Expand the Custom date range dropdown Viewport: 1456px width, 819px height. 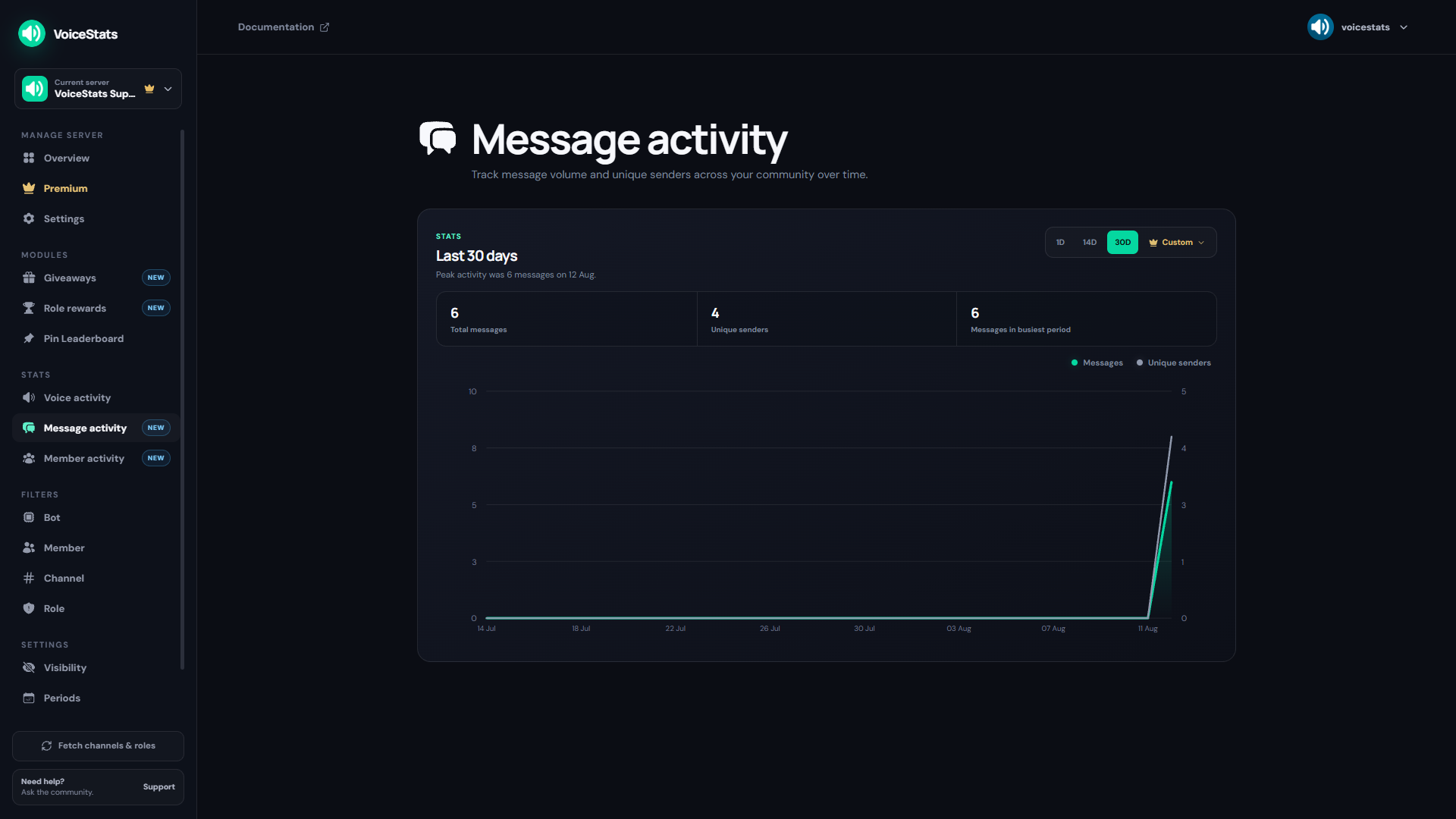tap(1177, 243)
